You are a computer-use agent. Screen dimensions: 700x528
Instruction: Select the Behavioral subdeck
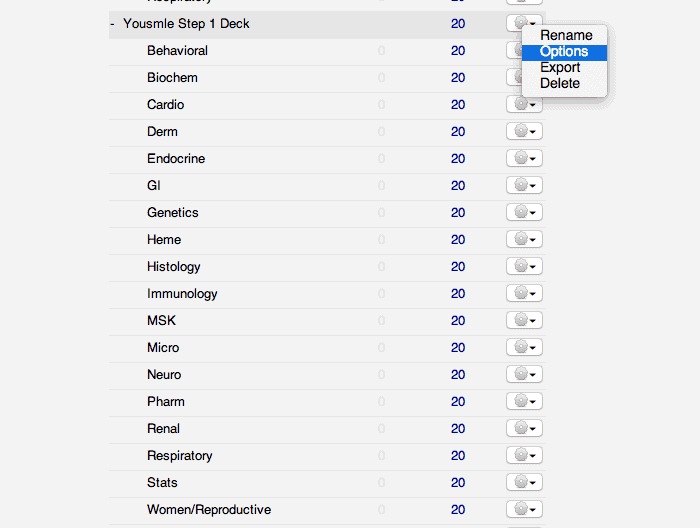(x=177, y=50)
